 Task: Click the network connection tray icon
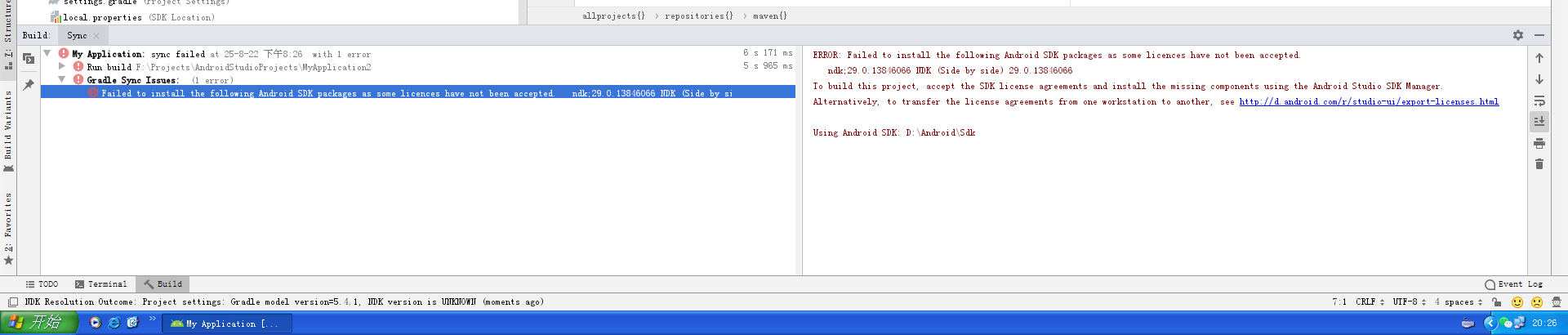click(x=1519, y=324)
